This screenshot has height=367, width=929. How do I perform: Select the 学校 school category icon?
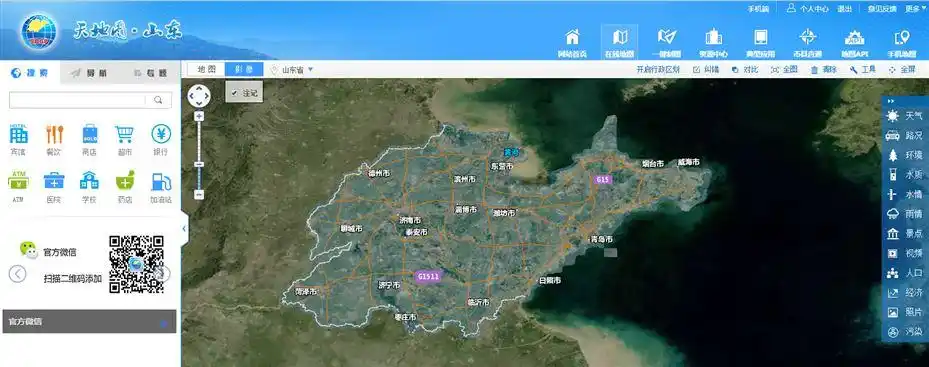pyautogui.click(x=89, y=180)
